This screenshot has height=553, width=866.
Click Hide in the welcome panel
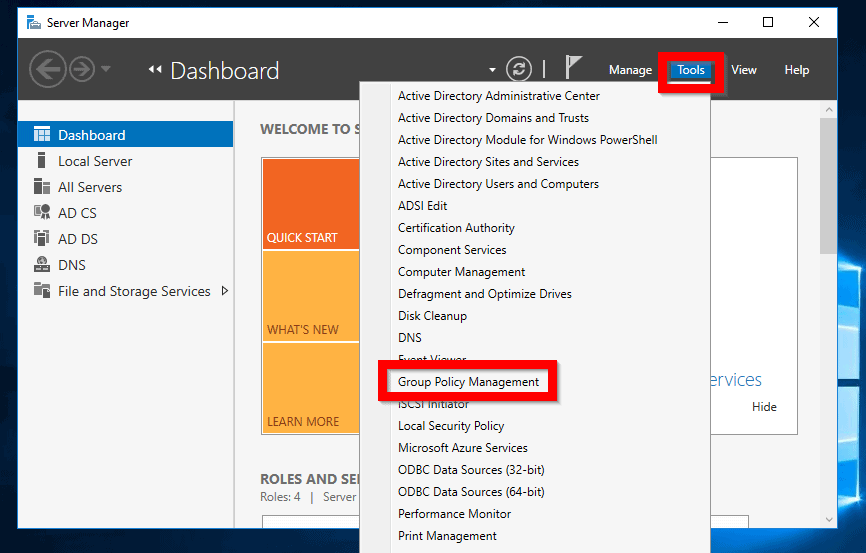pyautogui.click(x=764, y=407)
